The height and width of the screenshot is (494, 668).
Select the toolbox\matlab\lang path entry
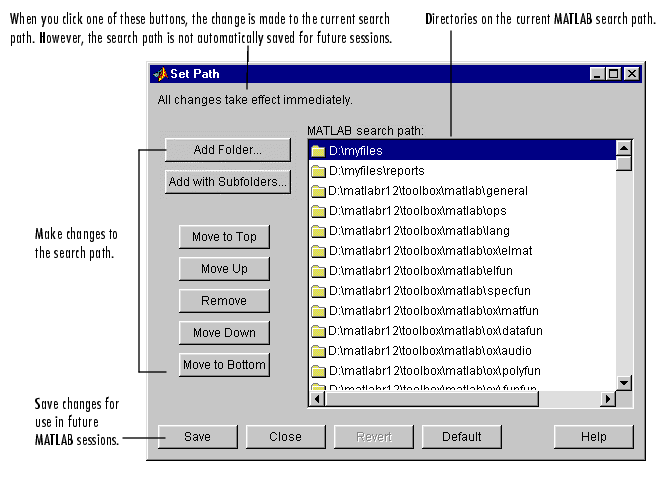tap(462, 231)
